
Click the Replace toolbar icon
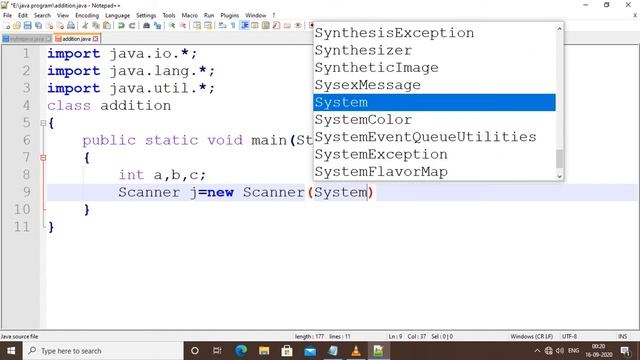[157, 25]
